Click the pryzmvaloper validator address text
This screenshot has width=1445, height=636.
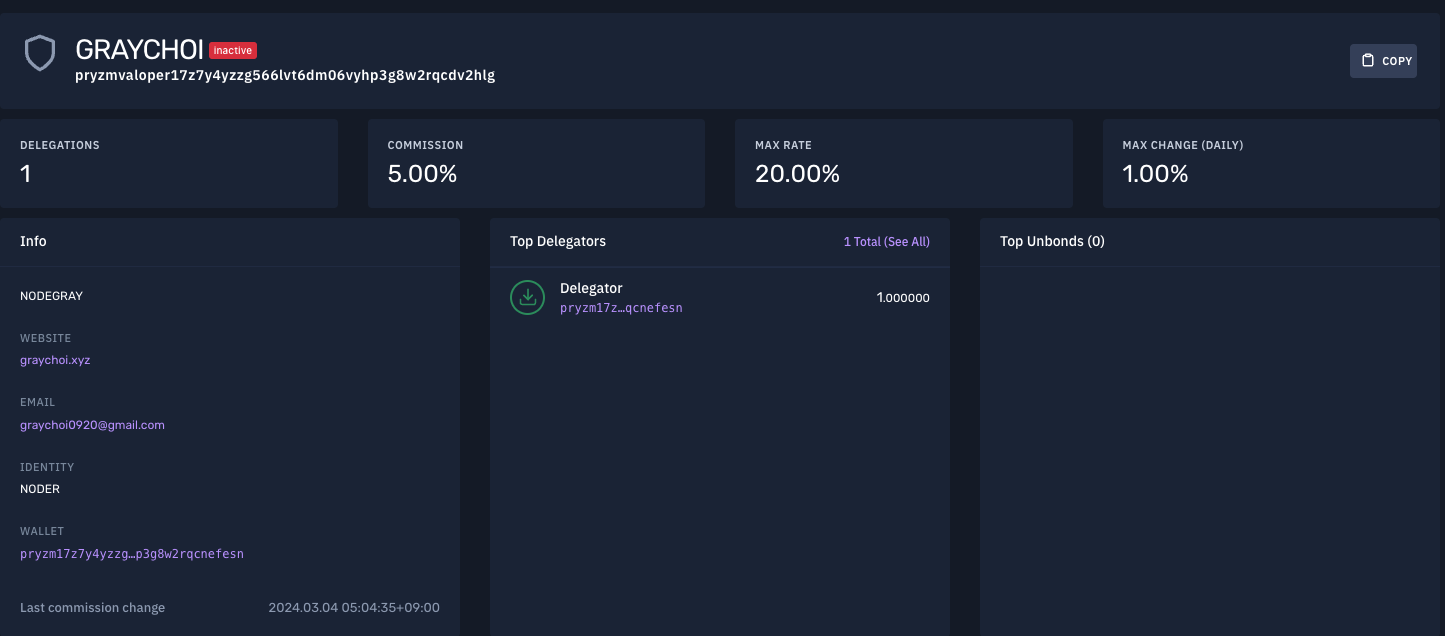[x=285, y=75]
